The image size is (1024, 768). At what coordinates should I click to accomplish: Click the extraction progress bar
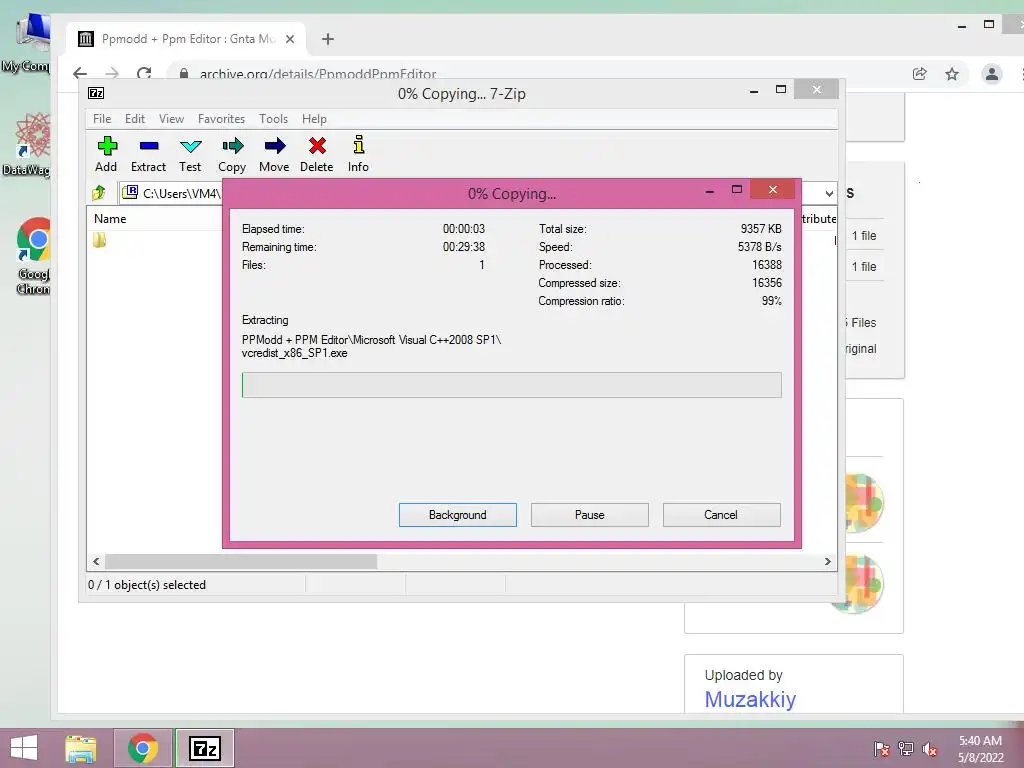tap(511, 385)
